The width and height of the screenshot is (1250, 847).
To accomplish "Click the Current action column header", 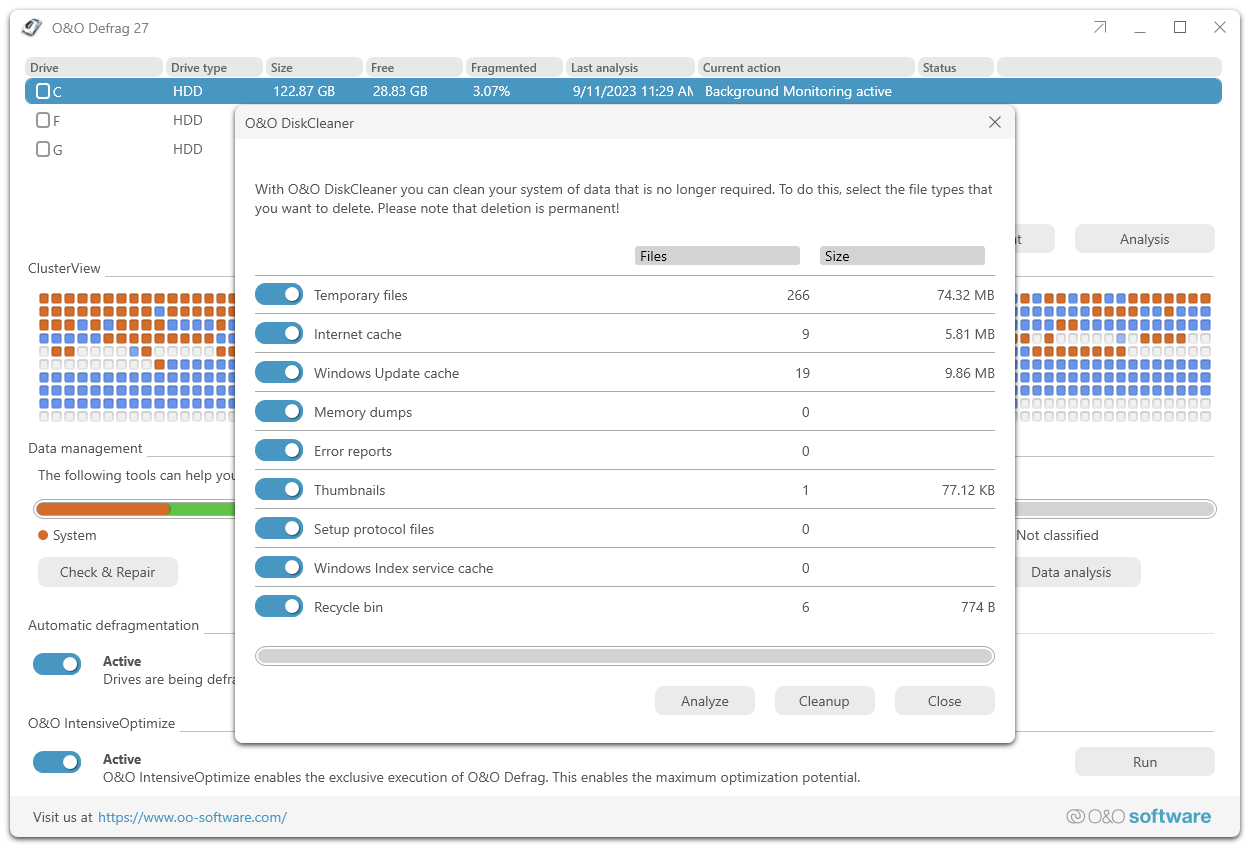I will [807, 67].
